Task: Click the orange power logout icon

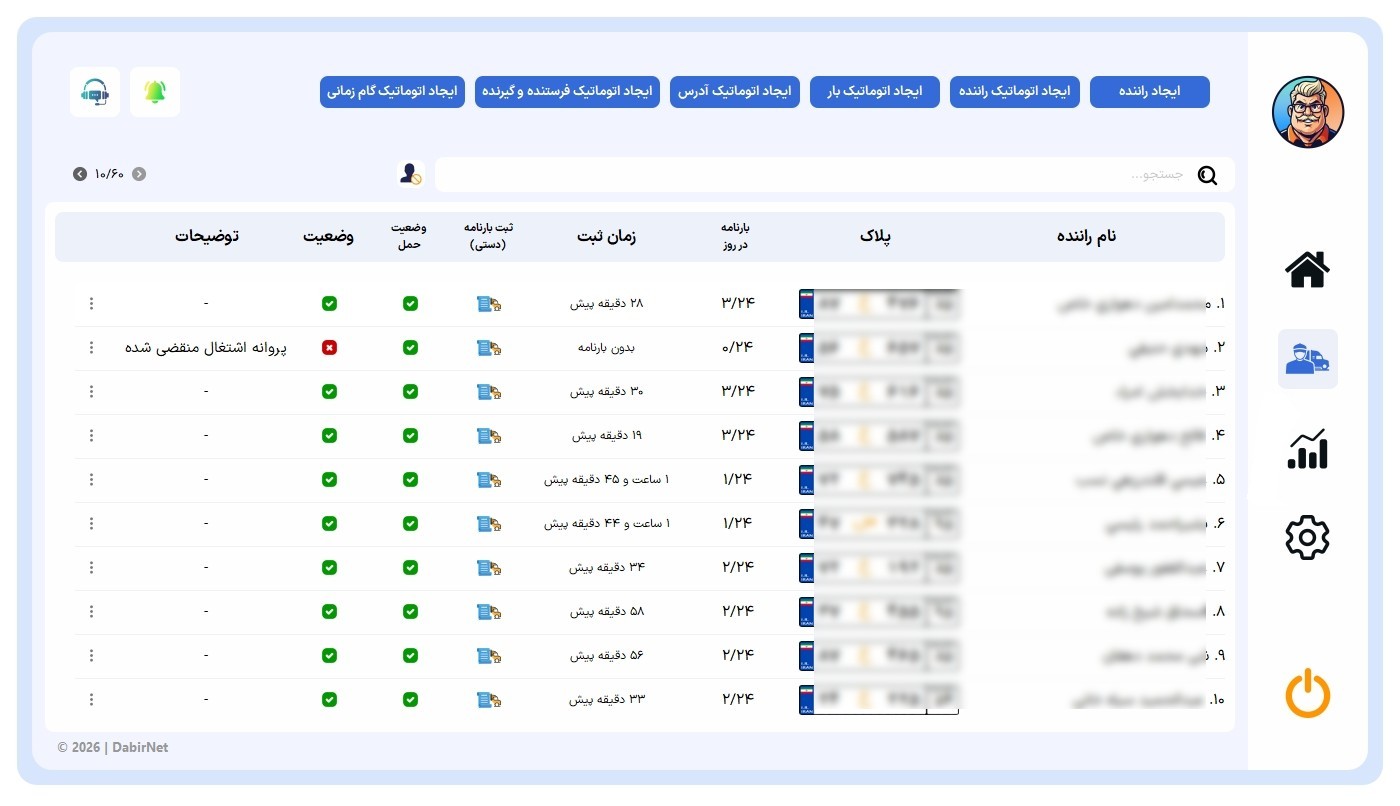Action: (1307, 694)
